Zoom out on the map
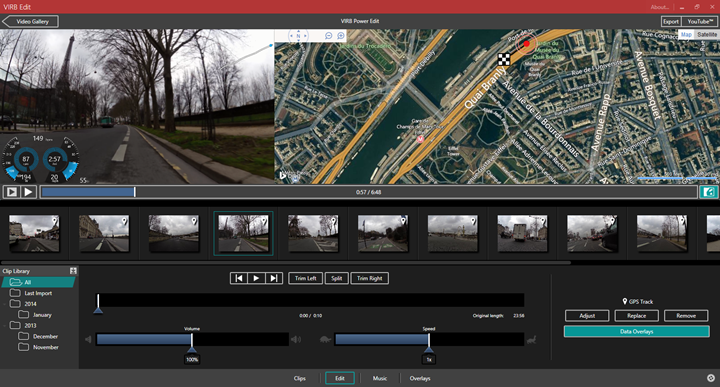This screenshot has width=720, height=387. point(329,36)
